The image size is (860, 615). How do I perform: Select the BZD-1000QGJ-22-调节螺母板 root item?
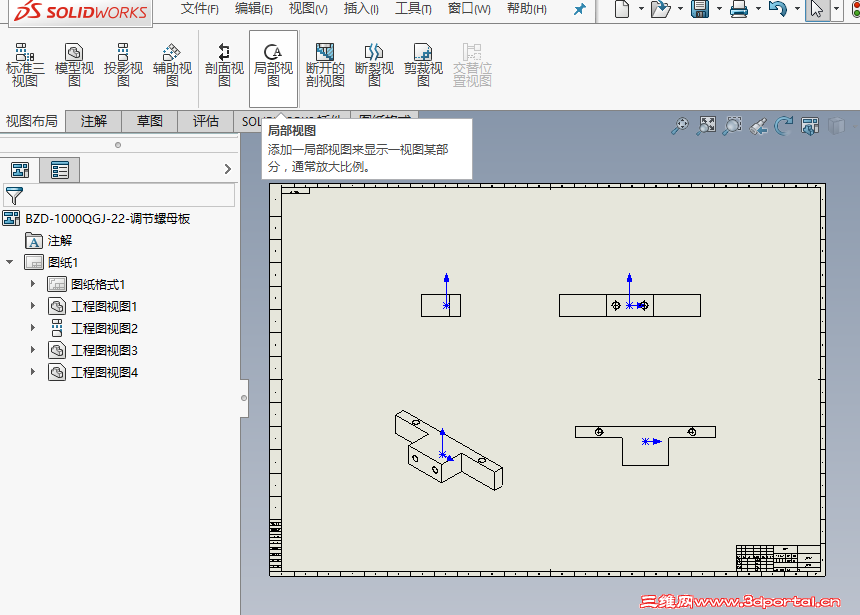[x=108, y=219]
